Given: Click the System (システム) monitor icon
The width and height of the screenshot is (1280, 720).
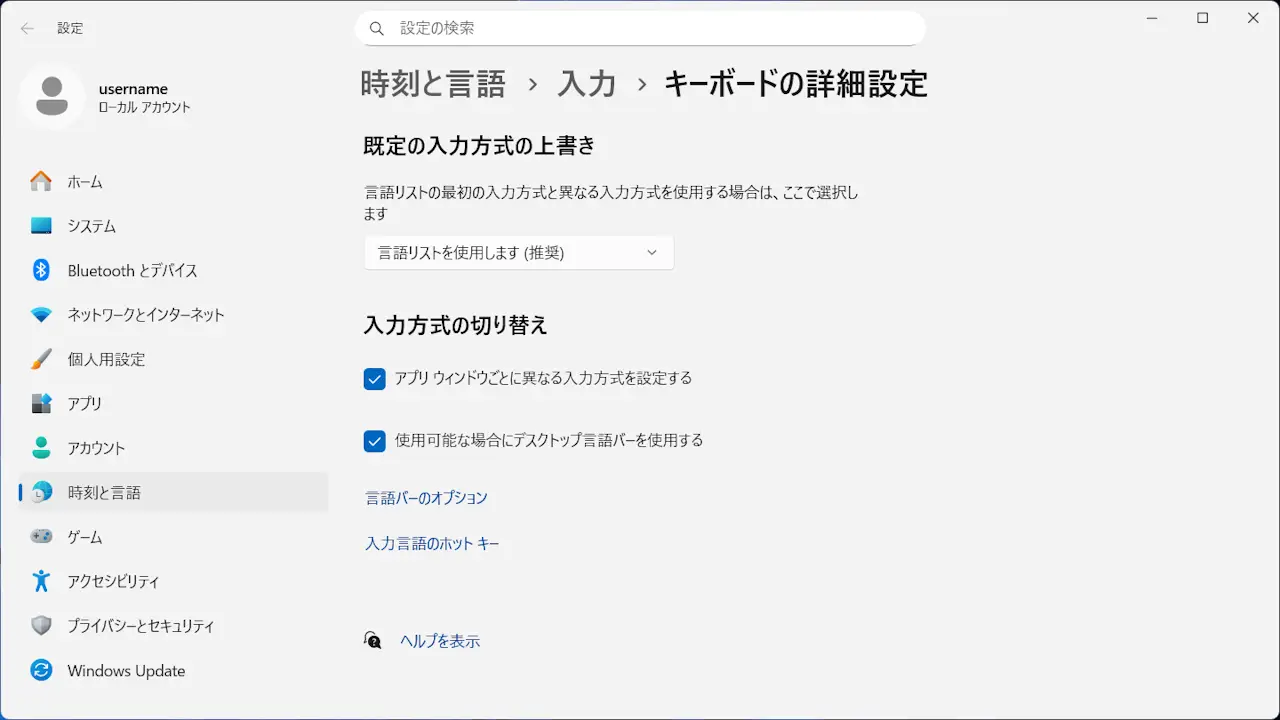Looking at the screenshot, I should pos(41,226).
